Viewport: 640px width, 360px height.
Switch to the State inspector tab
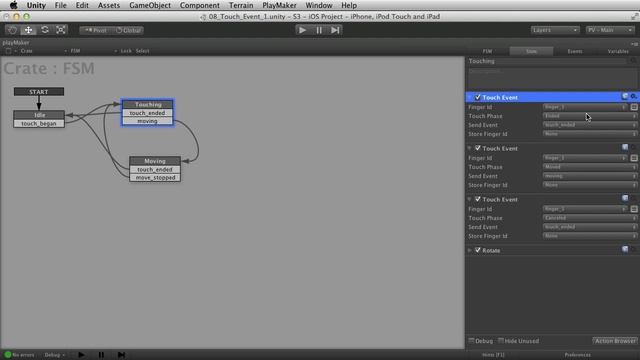tap(531, 51)
